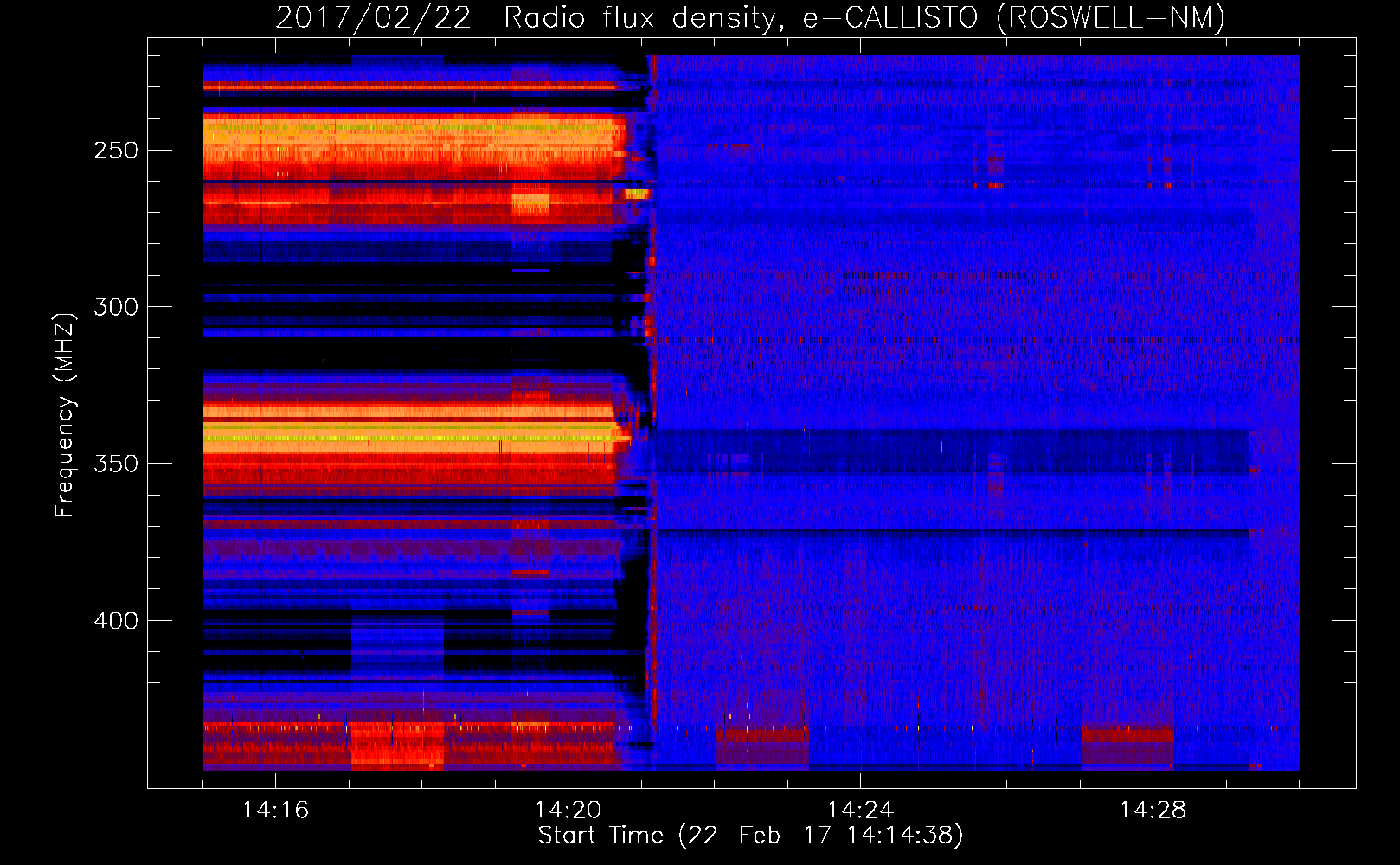Click the 14:20 time tick label
The height and width of the screenshot is (865, 1400).
[x=568, y=811]
